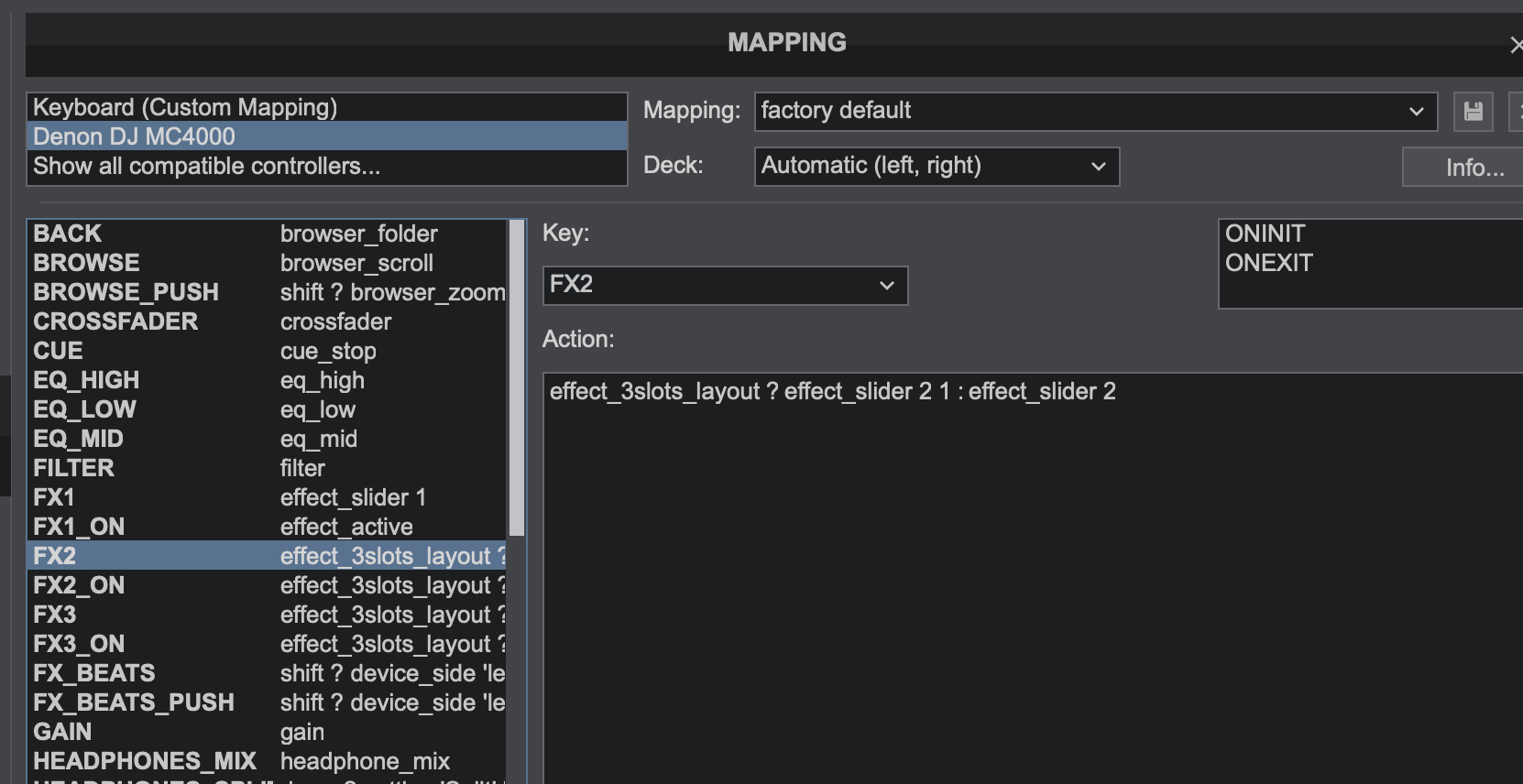Close the Mapping dialog
The height and width of the screenshot is (784, 1523).
pos(1516,44)
